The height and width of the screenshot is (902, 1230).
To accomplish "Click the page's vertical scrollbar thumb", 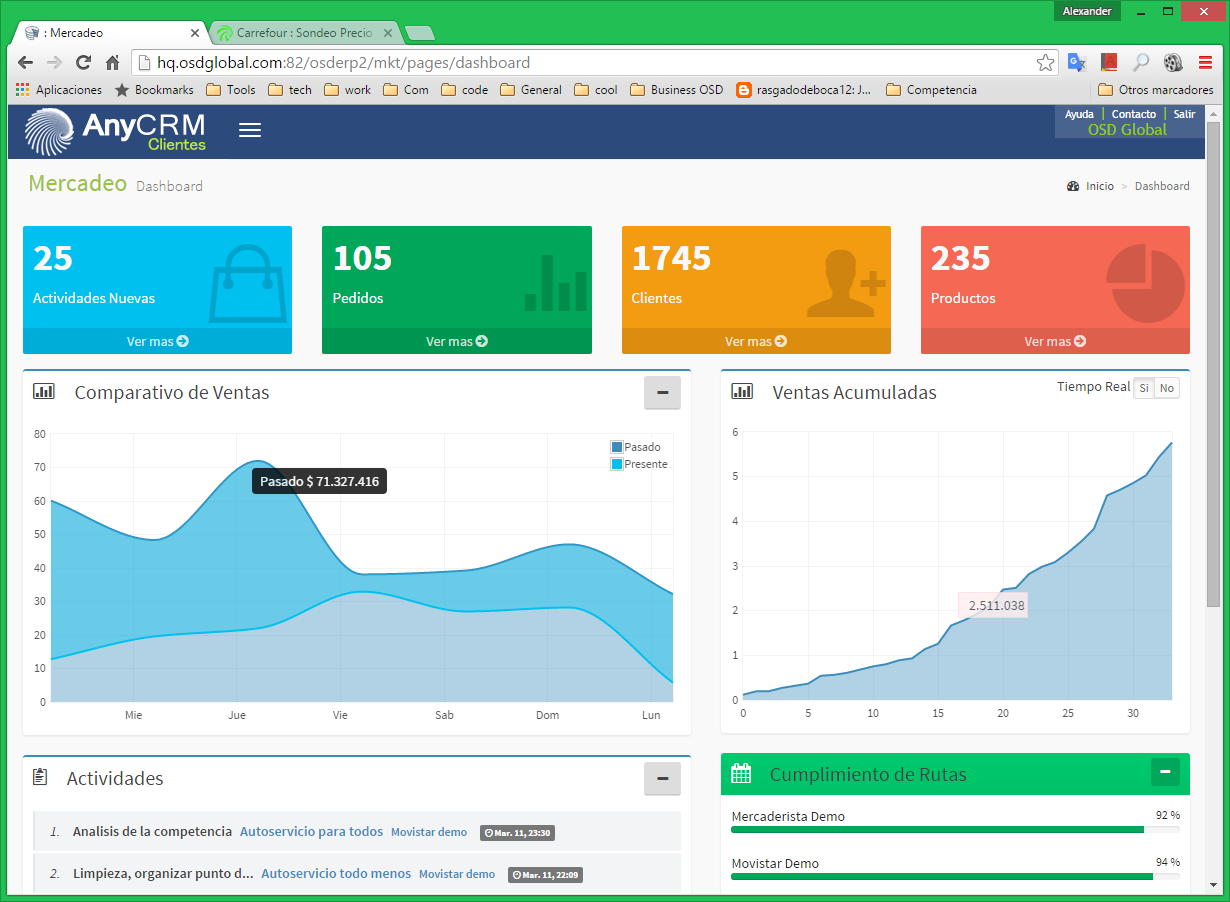I will (1214, 363).
